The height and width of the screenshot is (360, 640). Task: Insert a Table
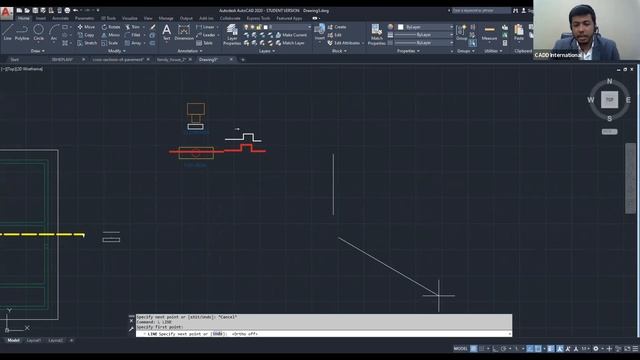pyautogui.click(x=204, y=43)
